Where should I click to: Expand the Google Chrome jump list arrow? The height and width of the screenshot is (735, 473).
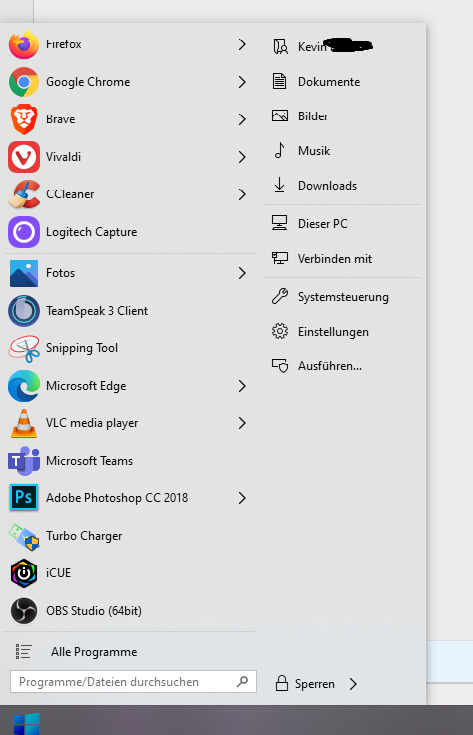click(x=242, y=82)
